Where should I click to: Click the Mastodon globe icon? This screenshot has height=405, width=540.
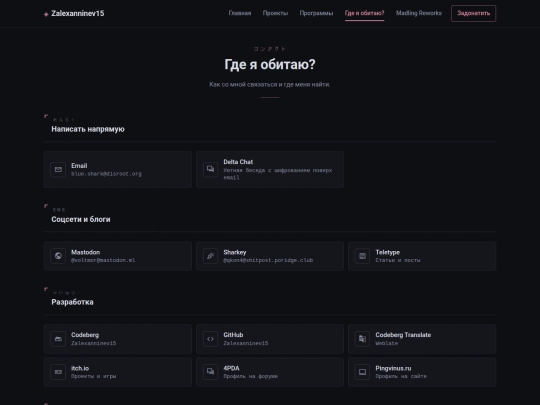coord(58,256)
